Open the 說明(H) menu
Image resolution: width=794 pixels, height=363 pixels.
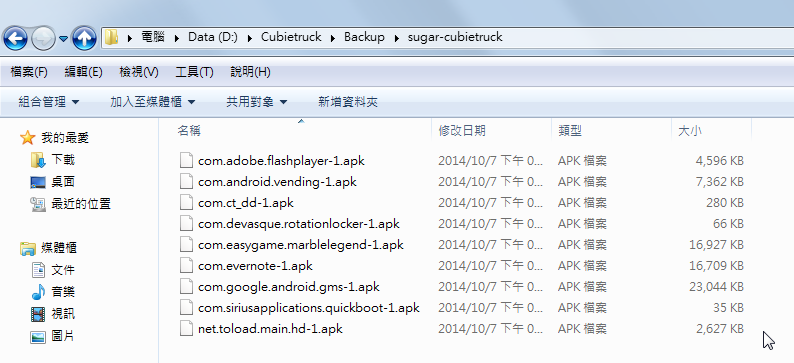250,72
